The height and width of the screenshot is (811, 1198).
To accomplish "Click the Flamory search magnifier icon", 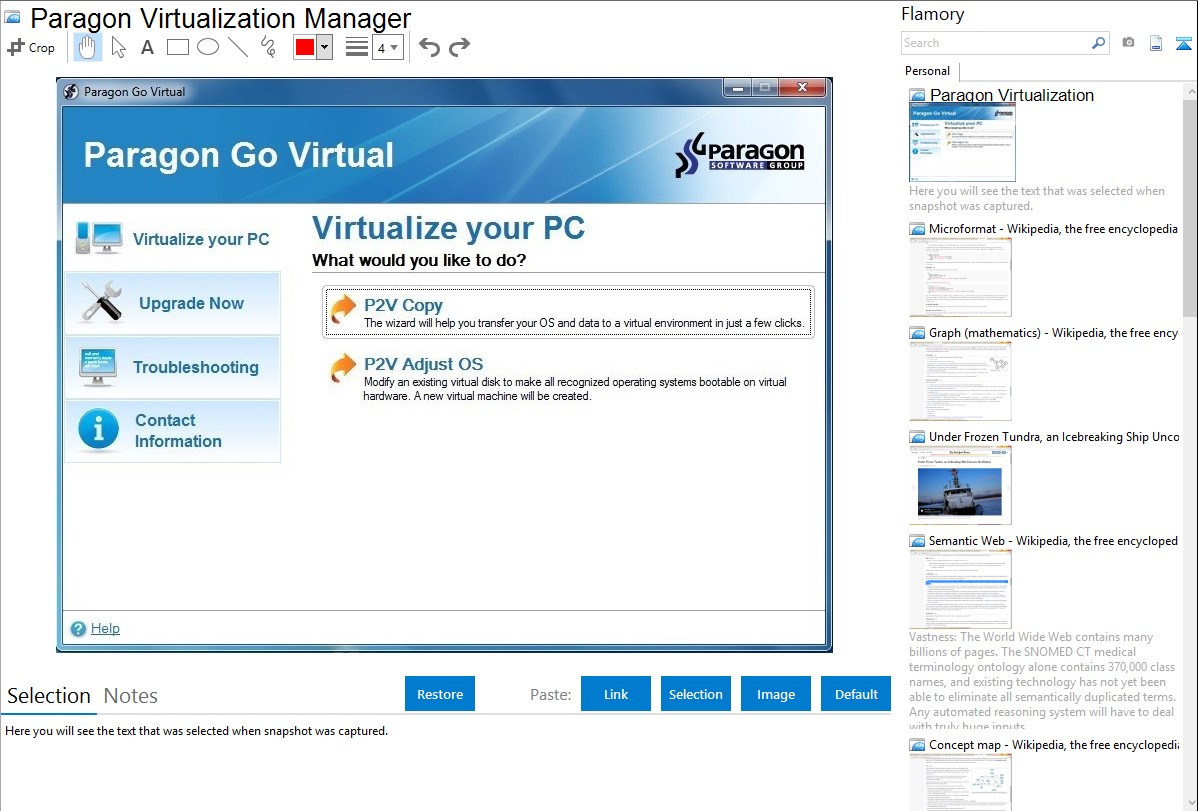I will click(x=1098, y=43).
